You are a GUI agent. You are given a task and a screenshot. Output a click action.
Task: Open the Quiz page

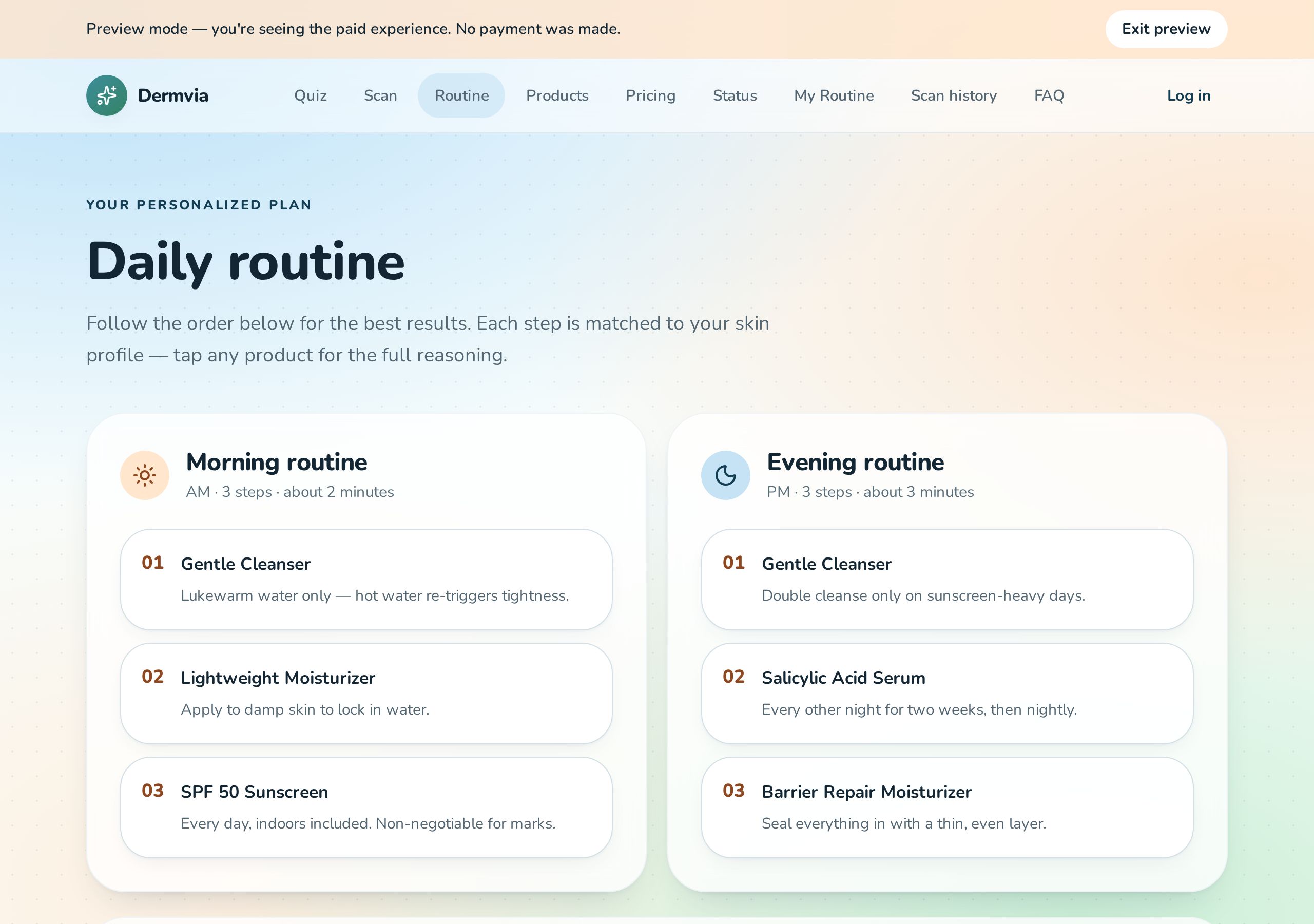pos(310,95)
